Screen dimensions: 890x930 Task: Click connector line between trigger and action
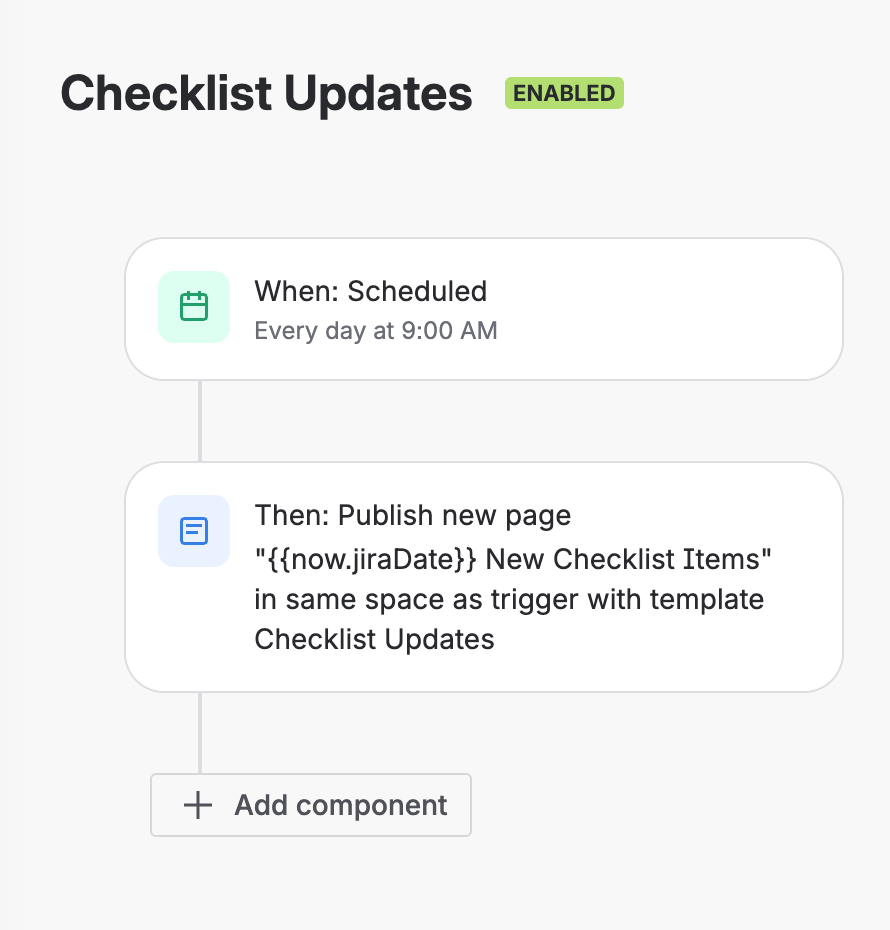coord(200,421)
